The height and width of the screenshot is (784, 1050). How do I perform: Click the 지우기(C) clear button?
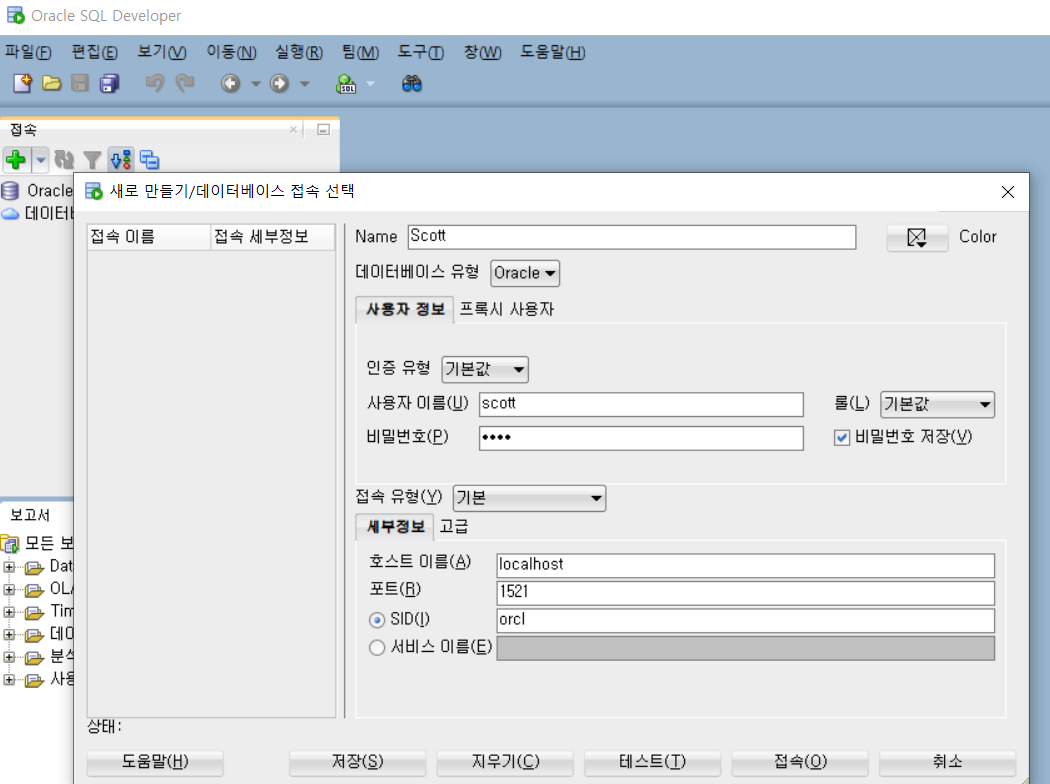point(505,762)
